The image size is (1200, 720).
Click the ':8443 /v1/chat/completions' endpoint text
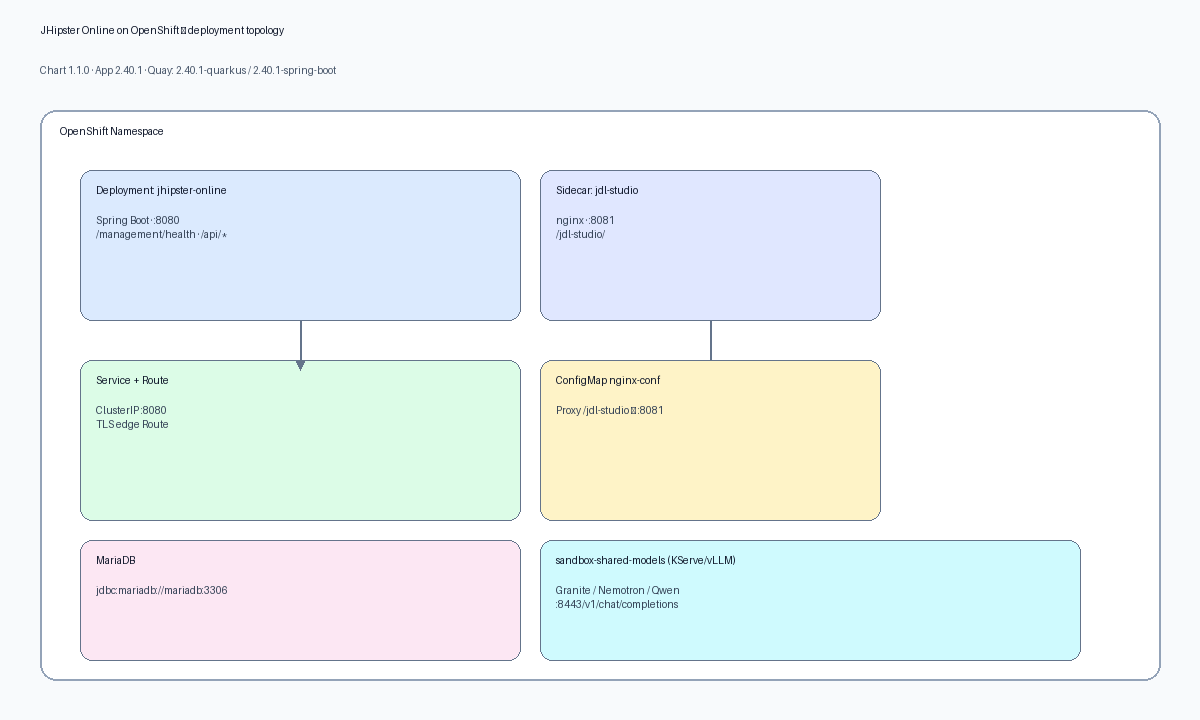click(x=617, y=604)
